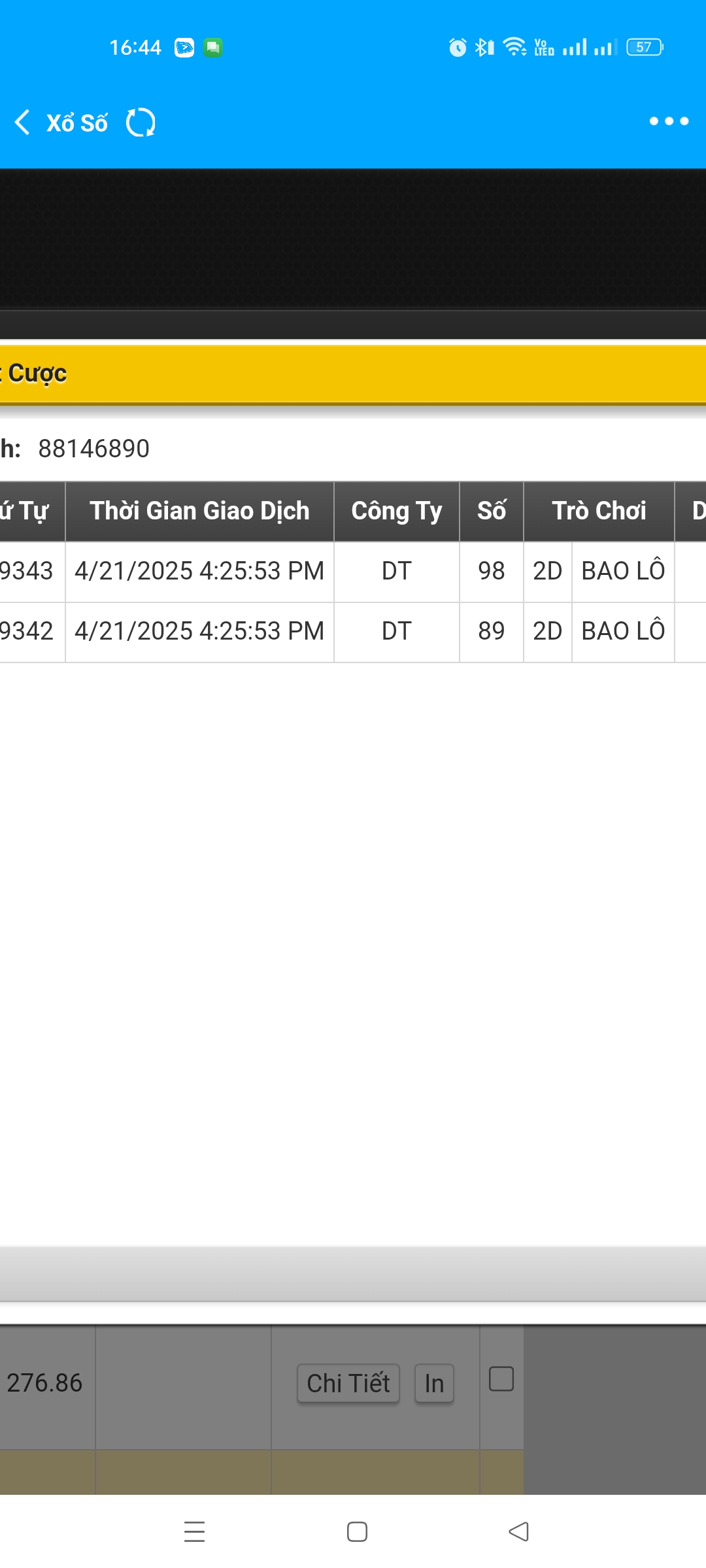The image size is (706, 1568).
Task: Tap the circular refresh icon
Action: coord(141,122)
